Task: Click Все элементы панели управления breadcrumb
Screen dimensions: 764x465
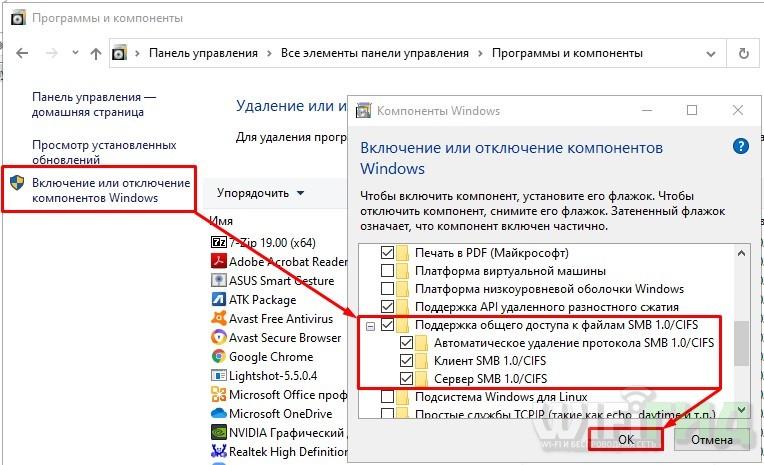Action: 375,53
